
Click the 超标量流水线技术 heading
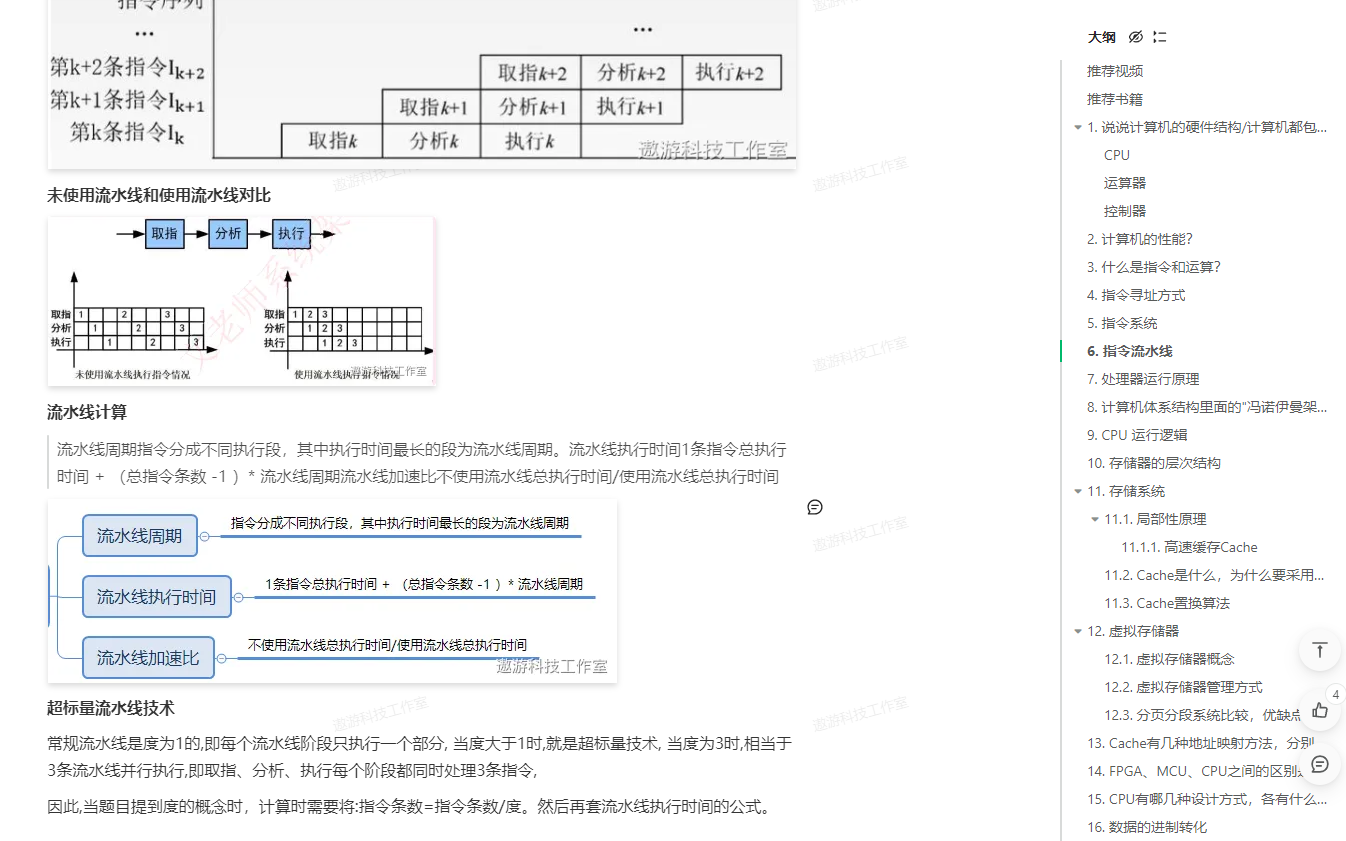tap(111, 708)
